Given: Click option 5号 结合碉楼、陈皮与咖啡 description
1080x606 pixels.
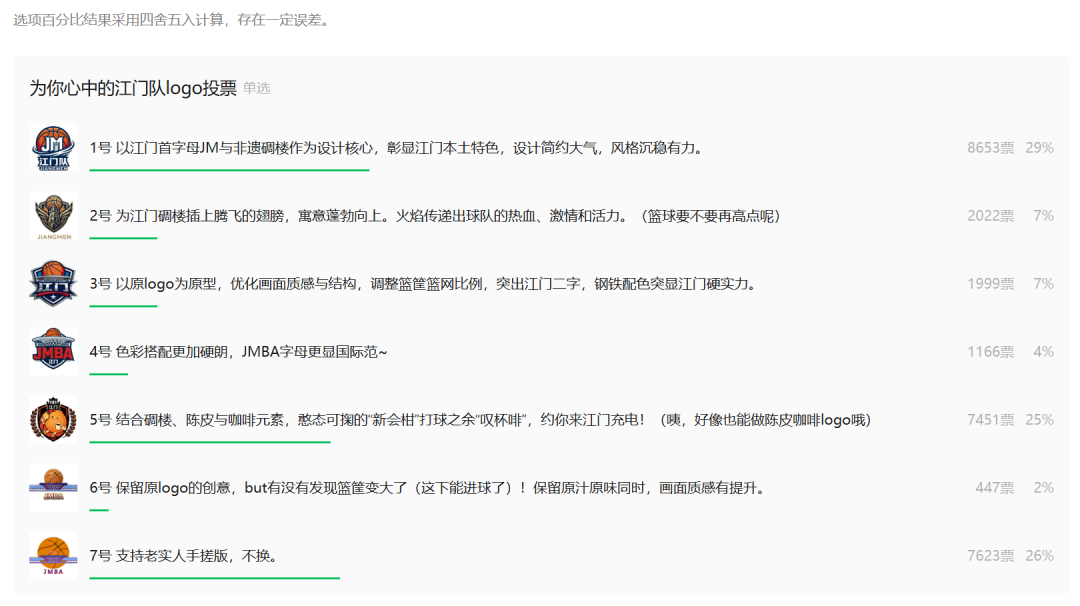Looking at the screenshot, I should tap(480, 420).
